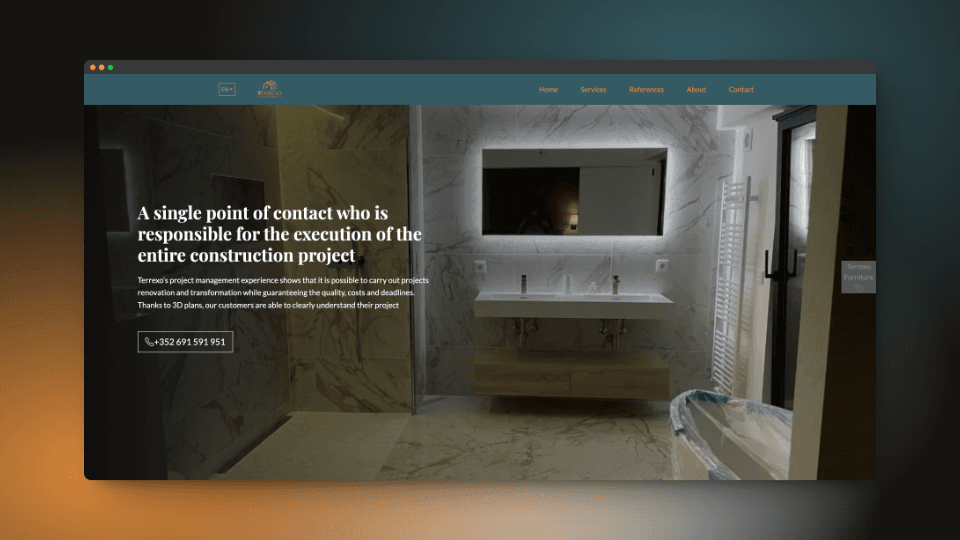Select Contact in the navigation bar
This screenshot has width=960, height=540.
click(x=741, y=90)
